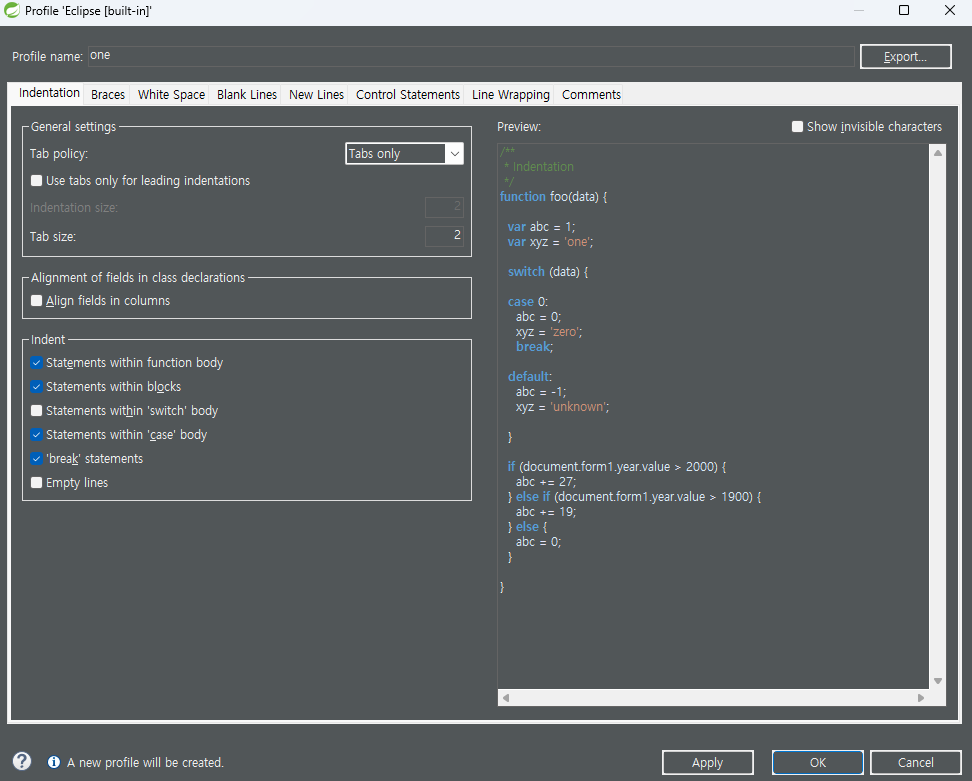972x781 pixels.
Task: Click the preview scroll up arrow
Action: coord(938,152)
